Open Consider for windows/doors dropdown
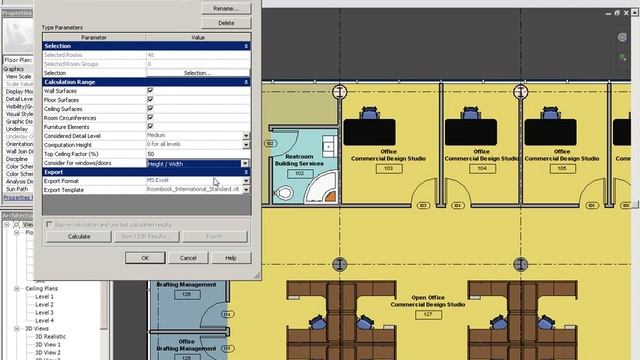 click(x=244, y=163)
